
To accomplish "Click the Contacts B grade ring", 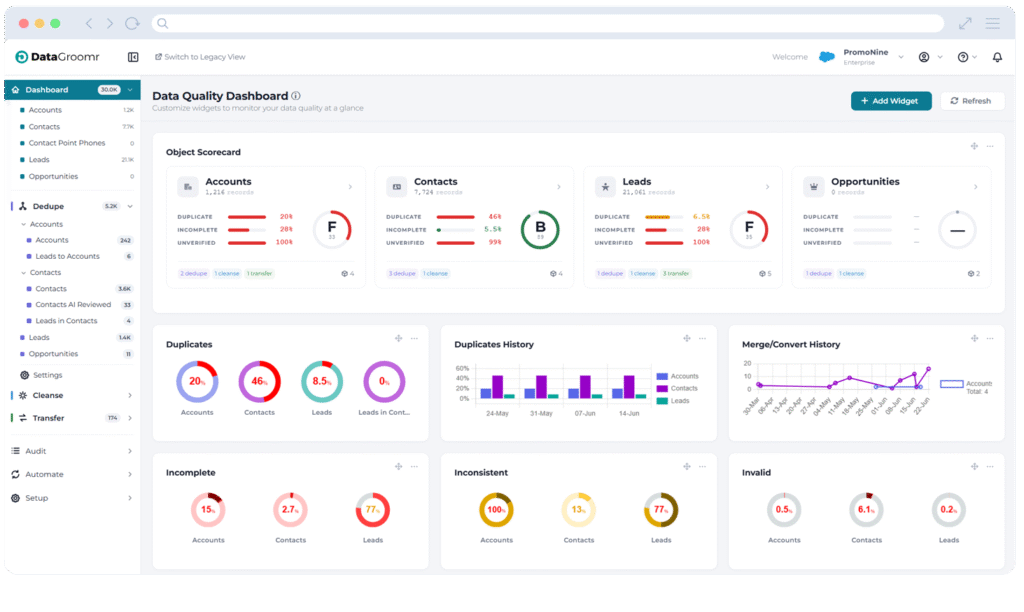I will [x=540, y=229].
